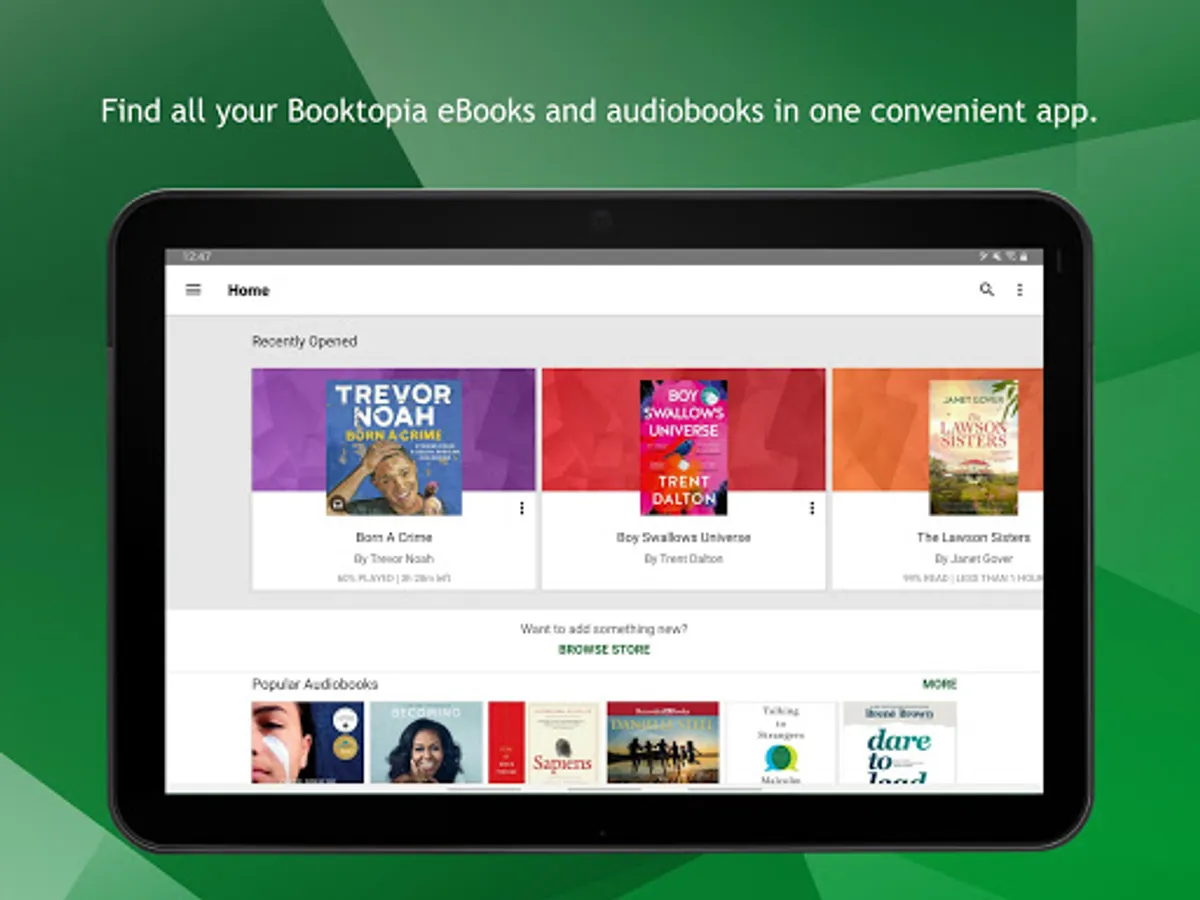Viewport: 1200px width, 900px height.
Task: Click the 'Born A Crime' title text
Action: tap(394, 538)
